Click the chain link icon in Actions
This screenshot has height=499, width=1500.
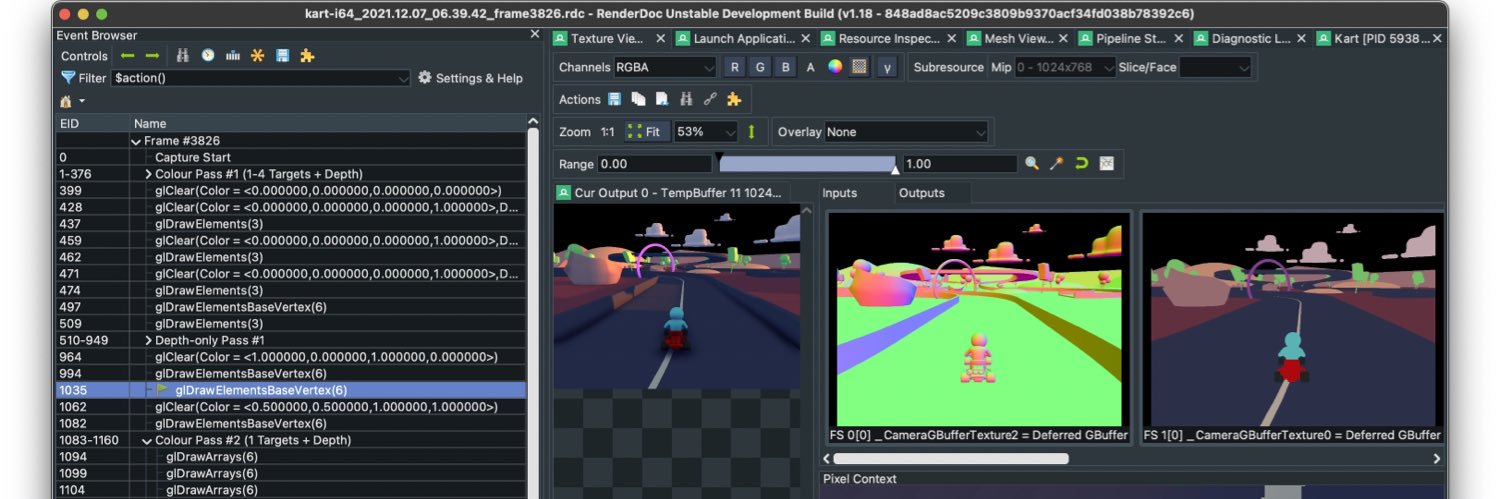pos(710,99)
